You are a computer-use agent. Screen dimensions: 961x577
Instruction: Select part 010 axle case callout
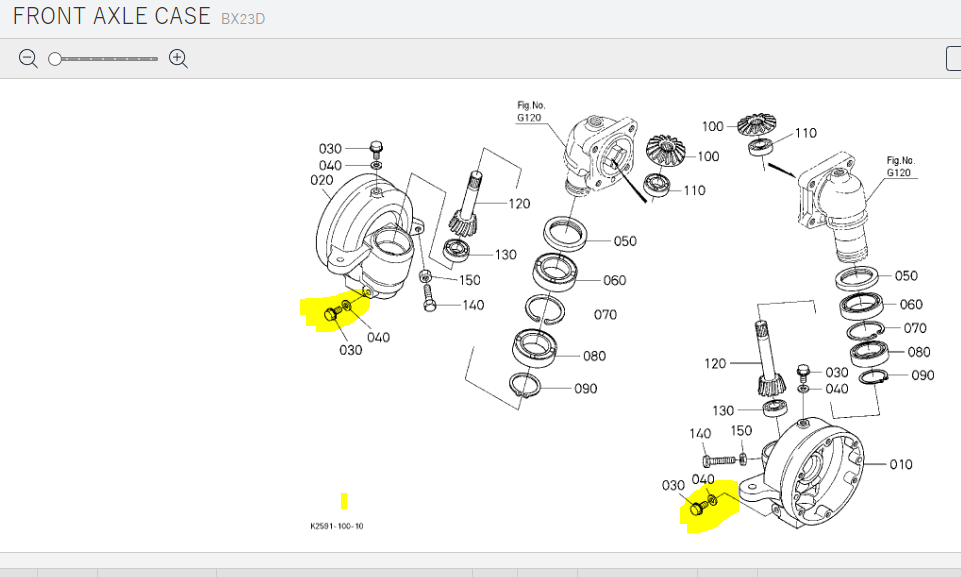pos(901,465)
